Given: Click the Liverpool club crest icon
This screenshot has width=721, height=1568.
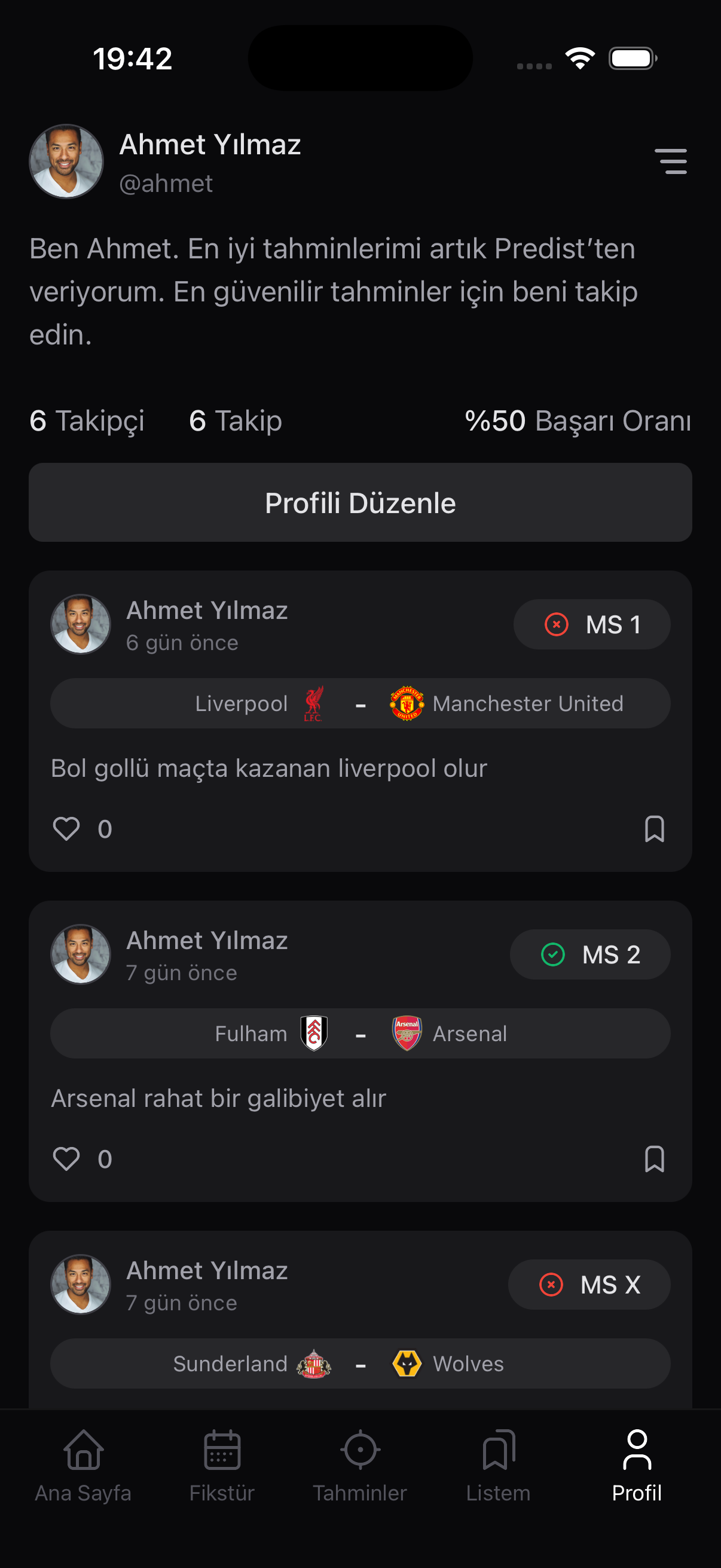Looking at the screenshot, I should click(314, 704).
